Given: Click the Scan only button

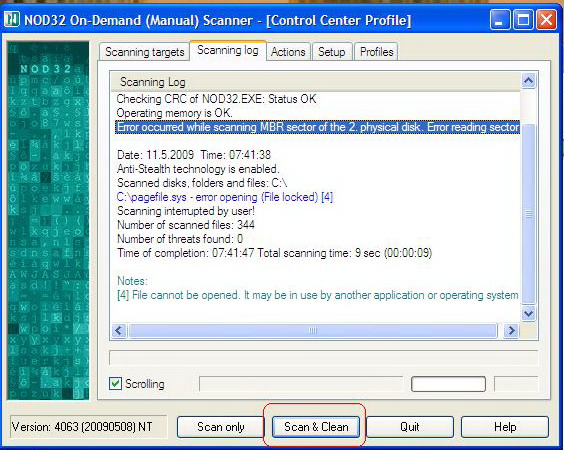Looking at the screenshot, I should tap(220, 427).
